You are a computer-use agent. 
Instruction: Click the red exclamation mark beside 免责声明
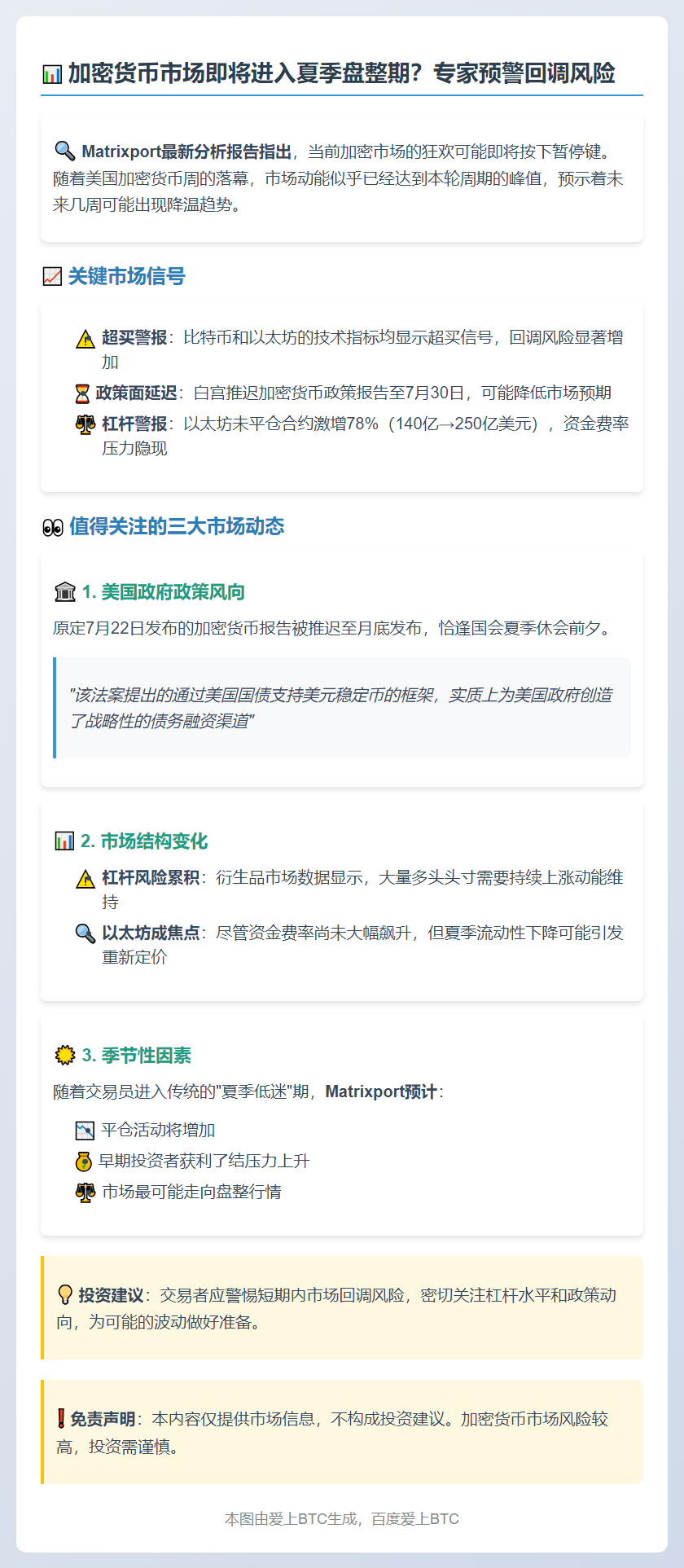tap(61, 1419)
